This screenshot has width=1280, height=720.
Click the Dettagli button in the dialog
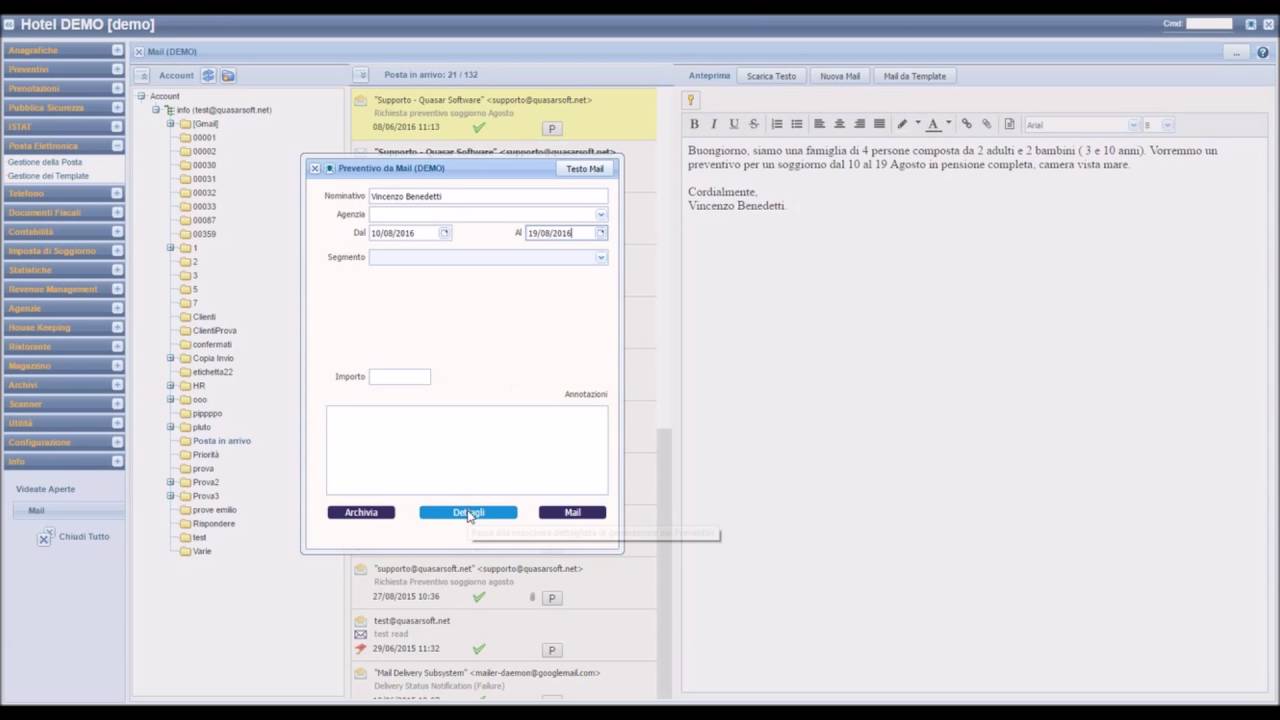[468, 512]
